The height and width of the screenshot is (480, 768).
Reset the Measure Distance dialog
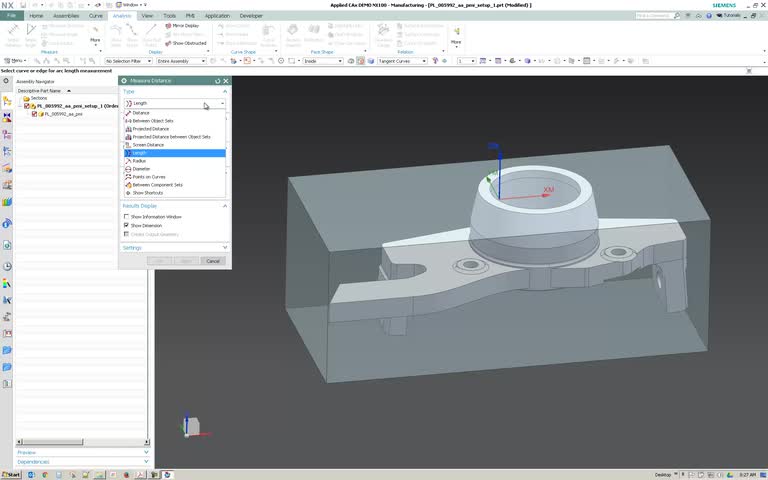click(x=217, y=81)
